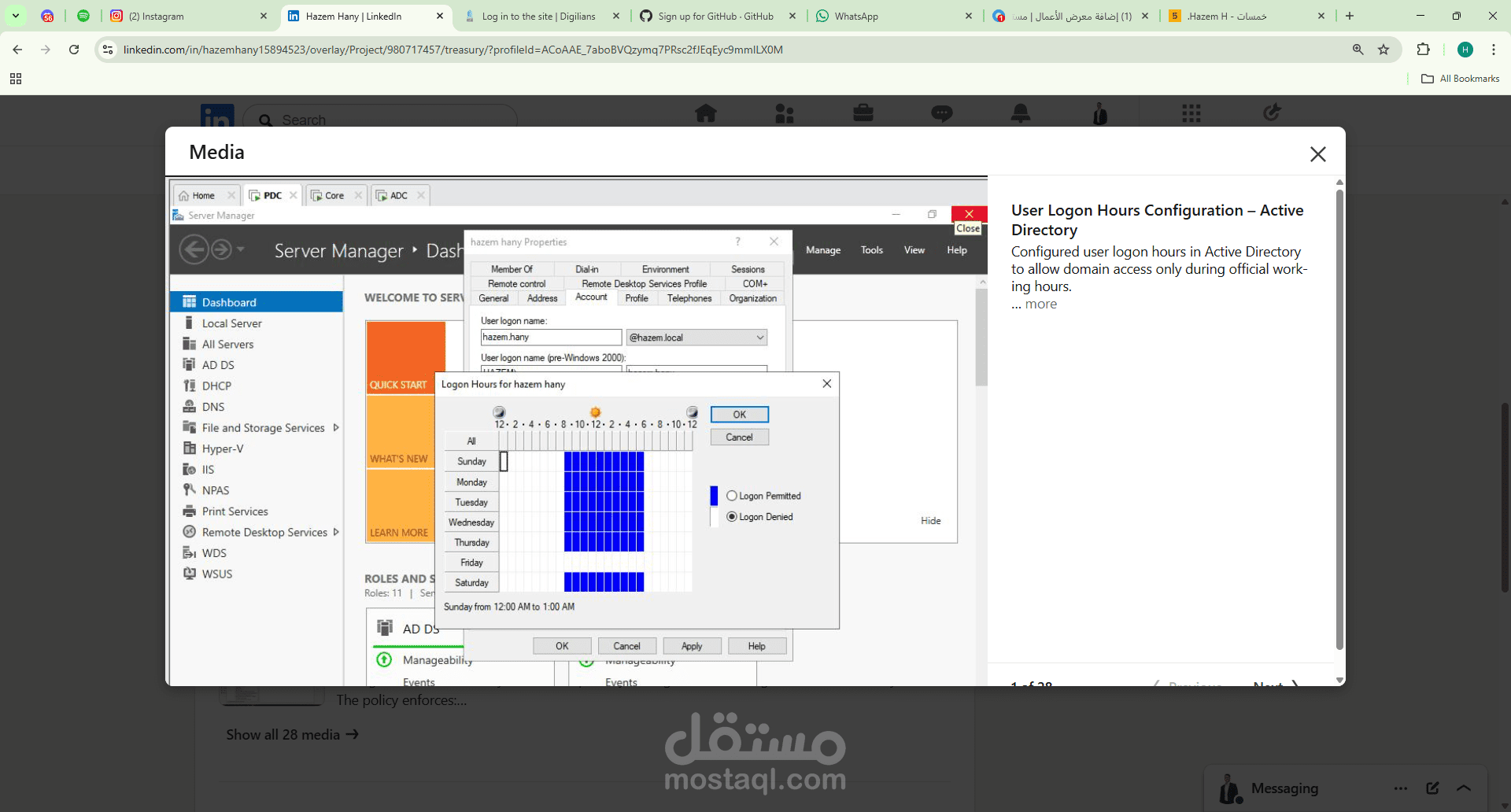Open LinkedIn notifications bell icon
This screenshot has width=1511, height=812.
coord(1021,113)
